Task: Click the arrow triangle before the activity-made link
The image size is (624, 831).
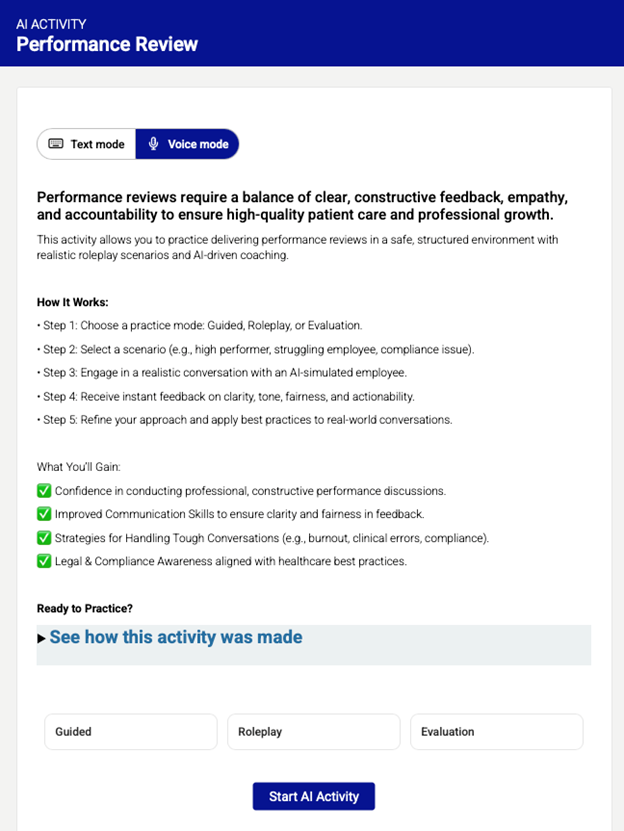Action: 41,637
